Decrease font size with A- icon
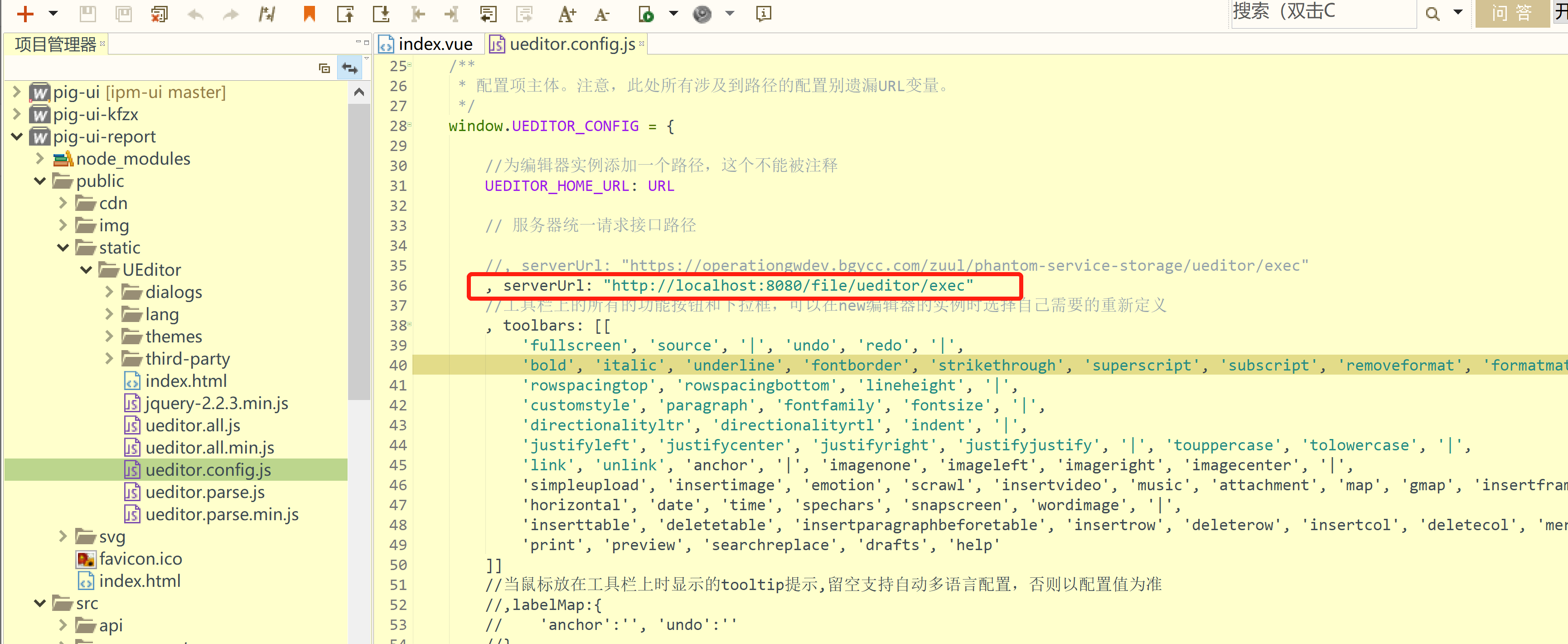Image resolution: width=1568 pixels, height=644 pixels. pos(601,14)
